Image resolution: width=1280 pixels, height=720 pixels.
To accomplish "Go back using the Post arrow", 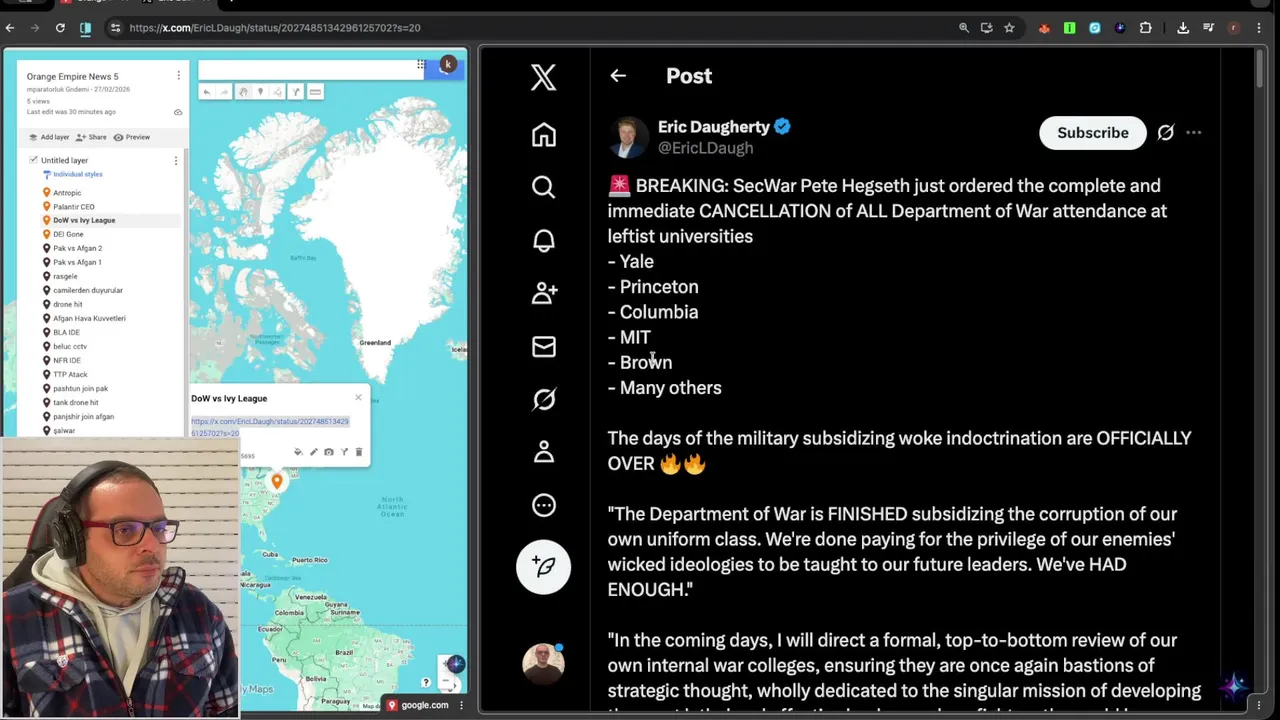I will 618,76.
